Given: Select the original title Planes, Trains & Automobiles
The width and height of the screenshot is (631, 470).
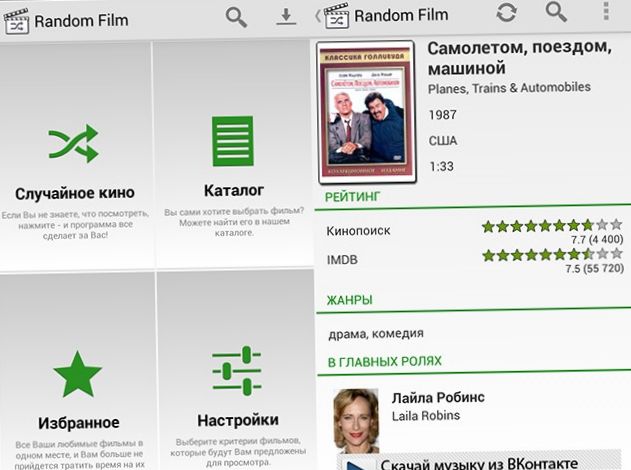Looking at the screenshot, I should tap(509, 88).
